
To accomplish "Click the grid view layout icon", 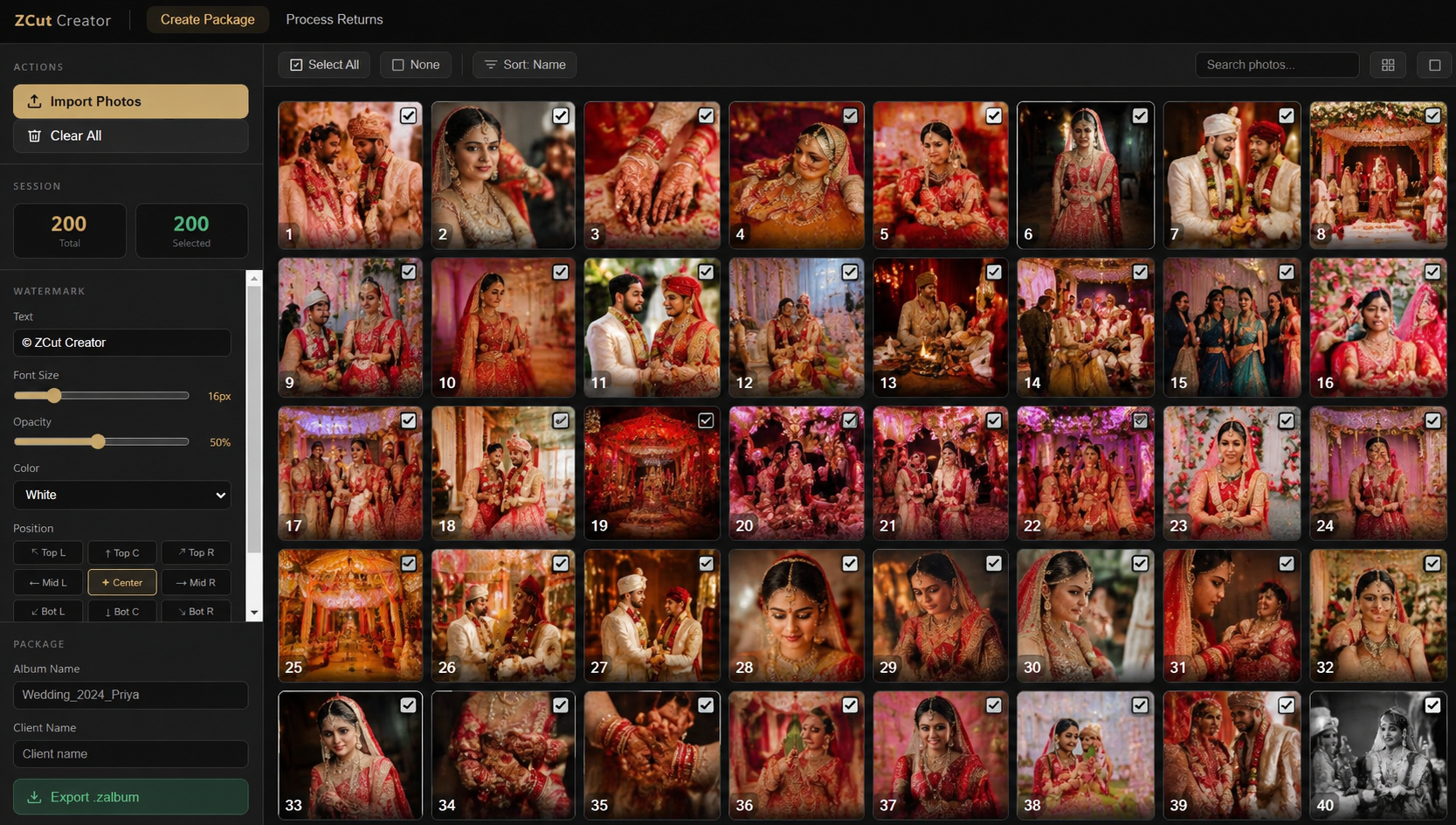I will pyautogui.click(x=1388, y=65).
